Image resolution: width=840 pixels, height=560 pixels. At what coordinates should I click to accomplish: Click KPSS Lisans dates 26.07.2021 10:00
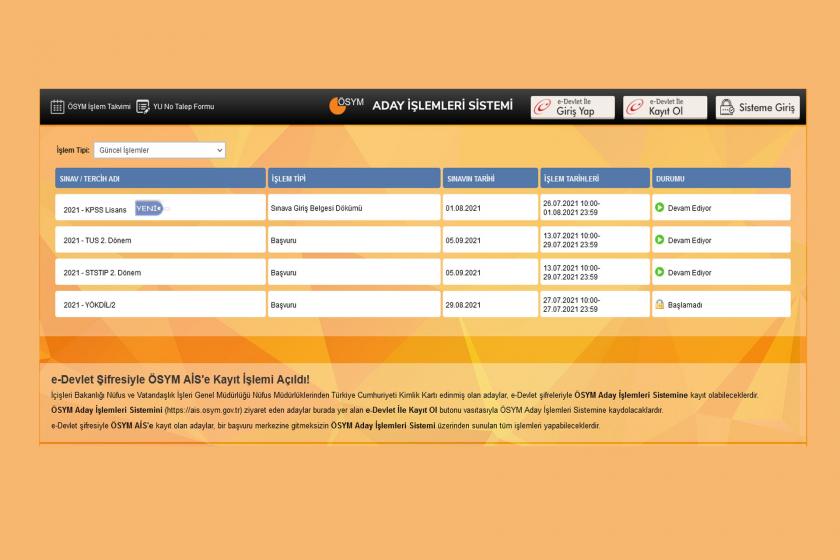coord(571,204)
